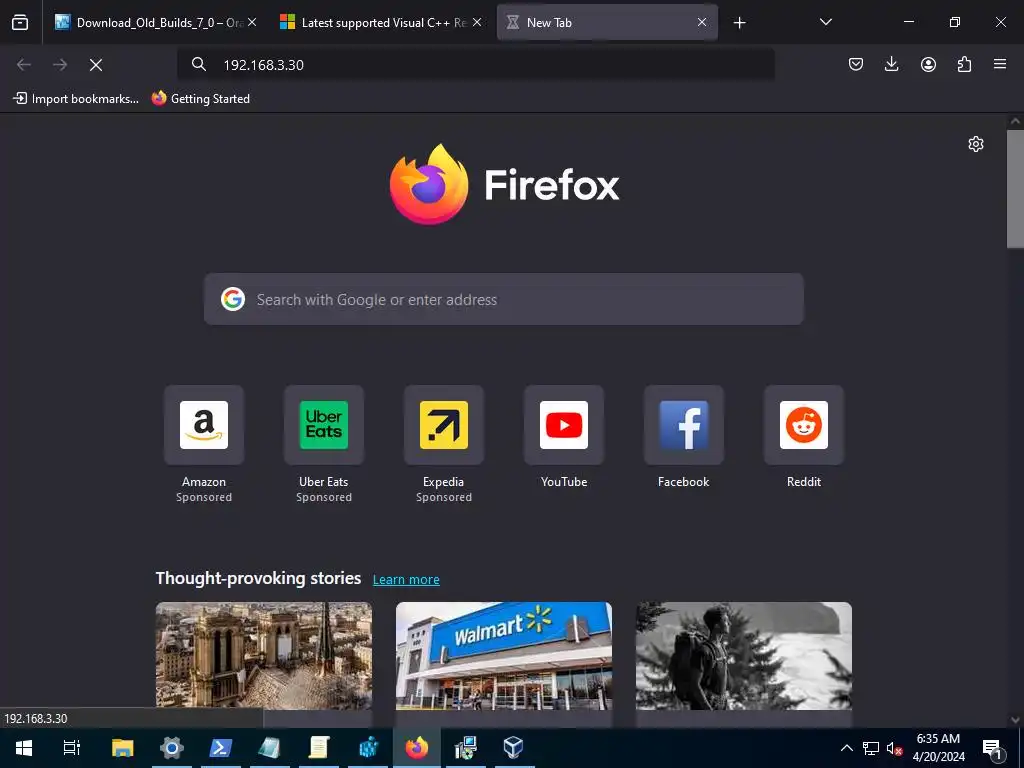Click the scrollbar down arrow

(x=1015, y=720)
